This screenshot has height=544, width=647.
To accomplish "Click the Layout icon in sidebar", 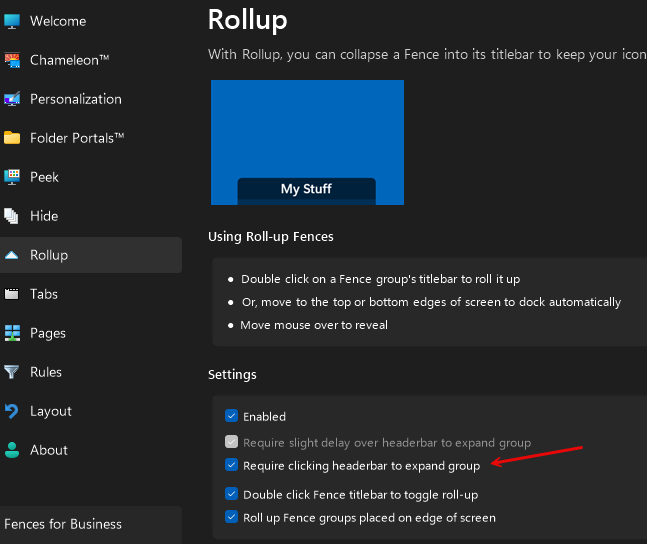I will 12,411.
